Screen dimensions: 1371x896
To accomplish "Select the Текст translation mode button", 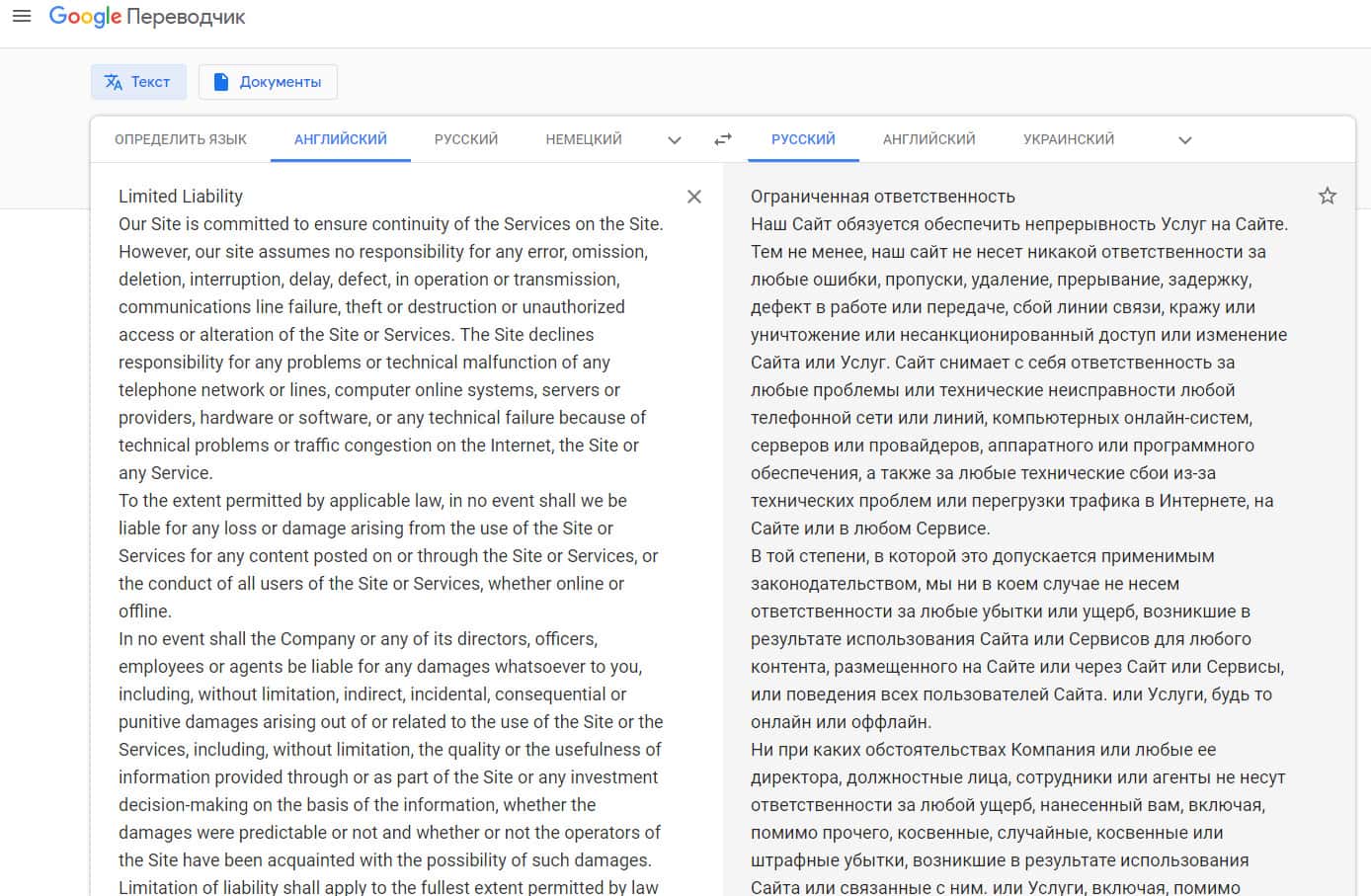I will point(138,82).
